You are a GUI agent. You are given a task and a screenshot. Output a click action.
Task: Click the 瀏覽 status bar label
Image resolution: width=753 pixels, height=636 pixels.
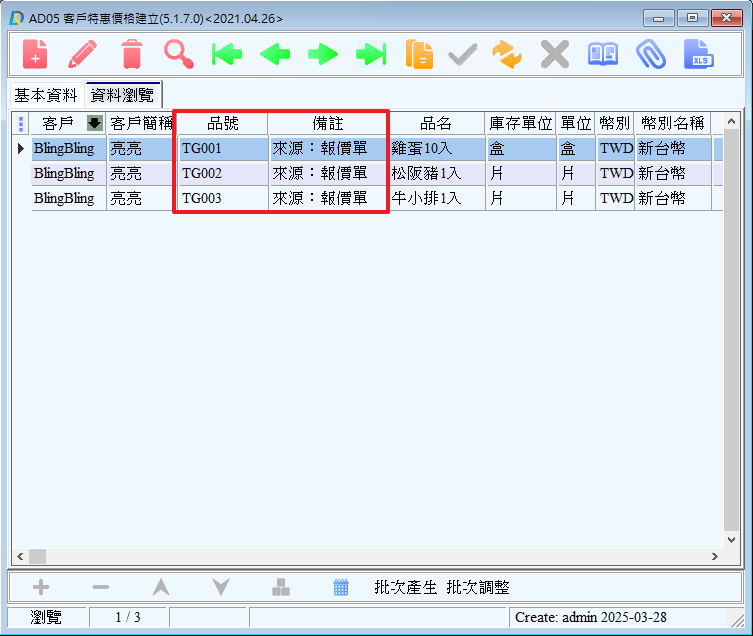(47, 617)
